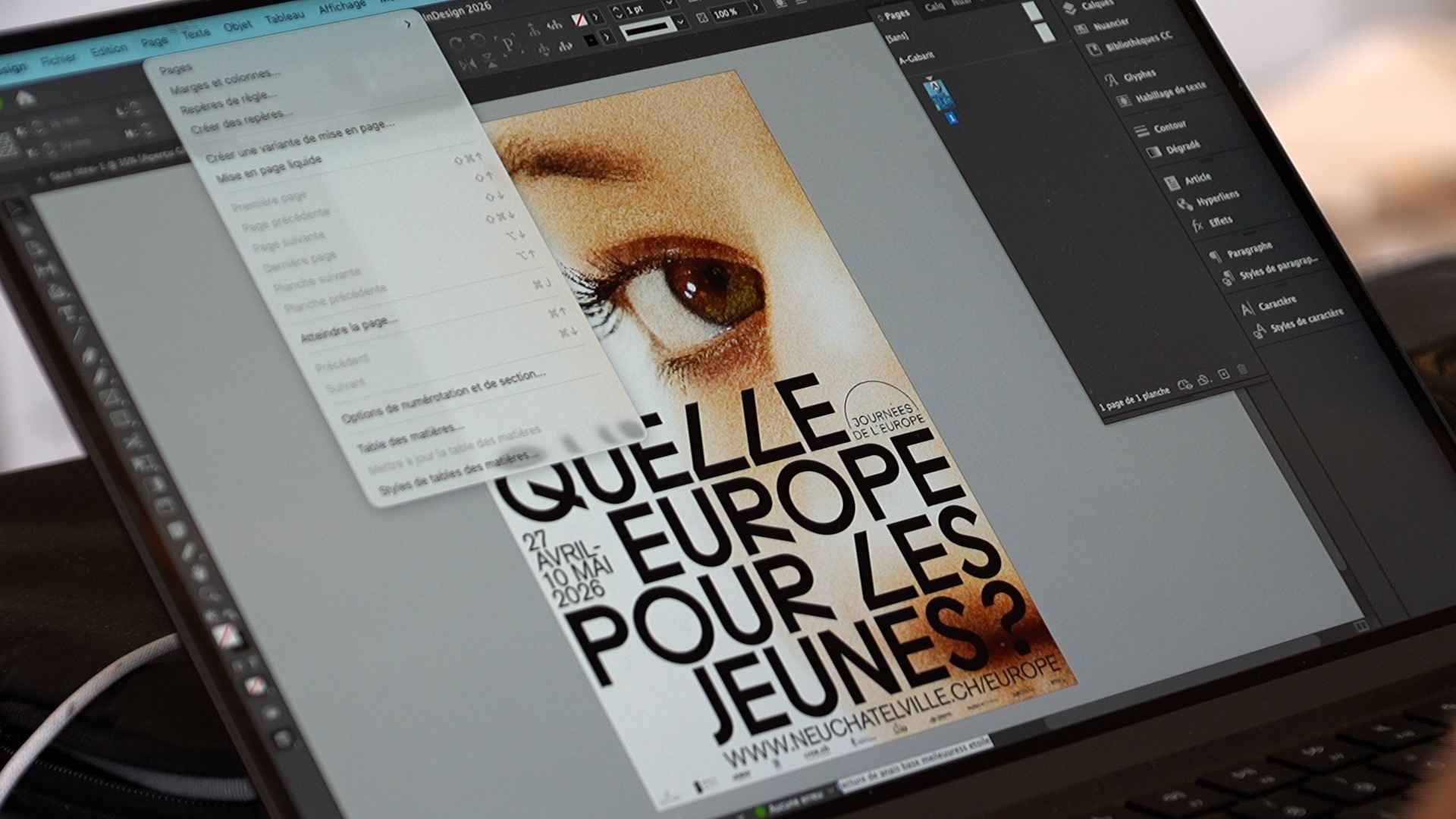Open the Hyperliens panel icon
Image resolution: width=1456 pixels, height=819 pixels.
click(1184, 204)
